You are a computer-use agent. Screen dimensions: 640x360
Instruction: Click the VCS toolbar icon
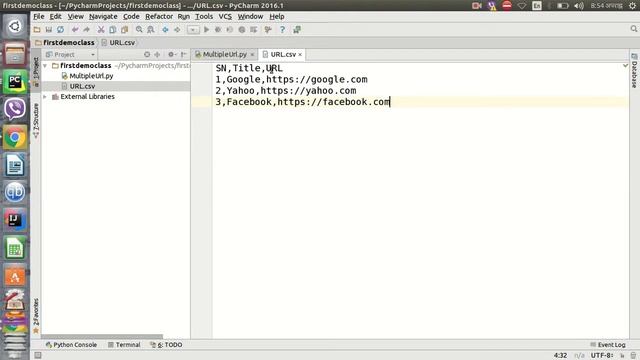(268, 29)
